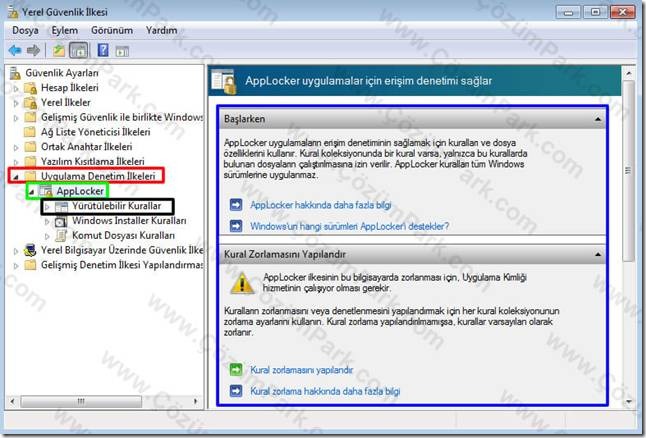Viewport: 646px width, 438px height.
Task: Expand the Hesap İlkeleri tree node
Action: click(16, 88)
